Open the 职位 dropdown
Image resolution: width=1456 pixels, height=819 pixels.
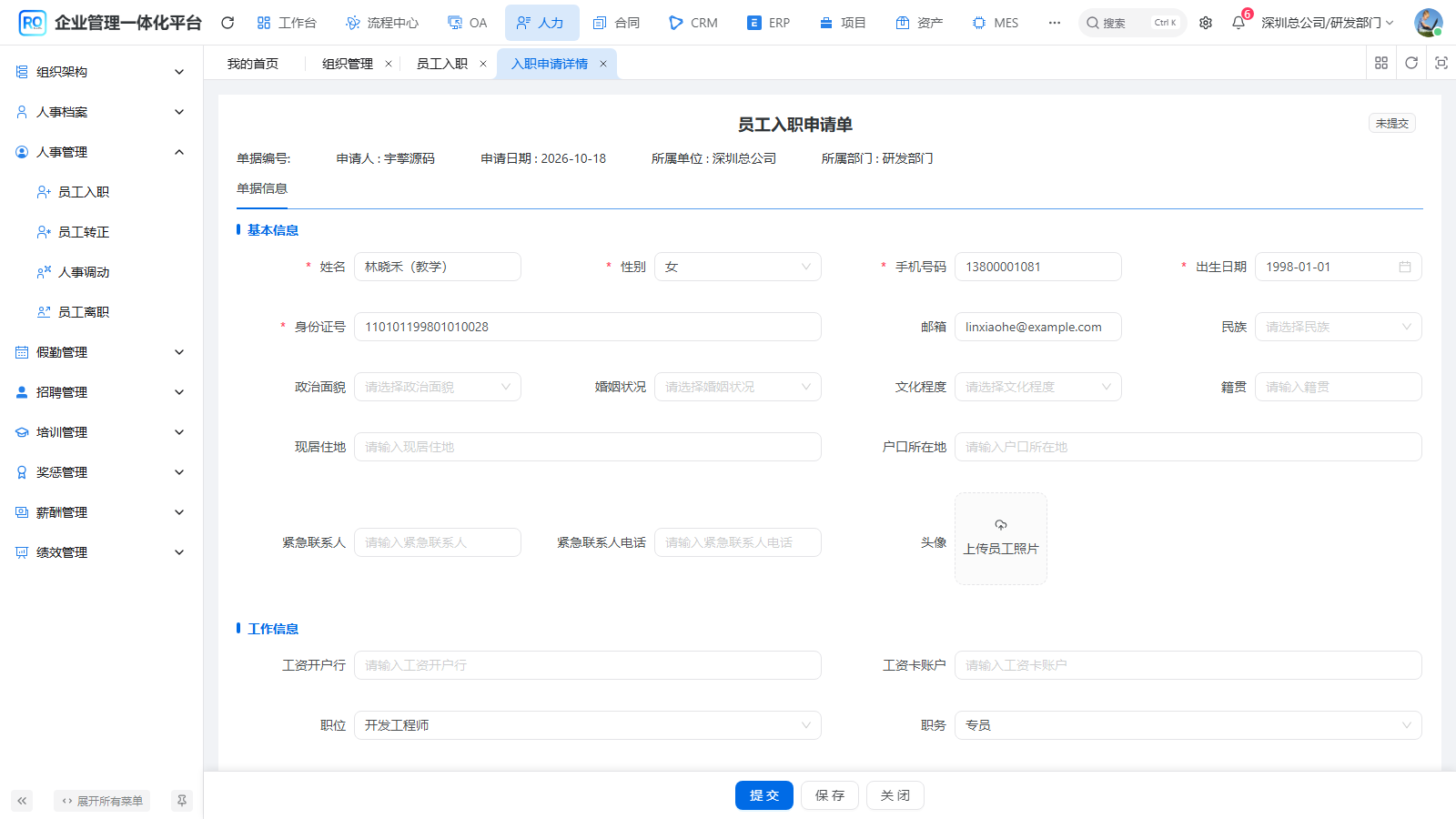tap(588, 725)
